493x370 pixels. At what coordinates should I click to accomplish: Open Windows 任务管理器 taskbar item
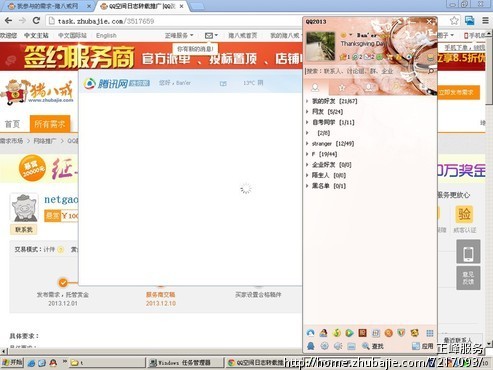click(x=184, y=363)
